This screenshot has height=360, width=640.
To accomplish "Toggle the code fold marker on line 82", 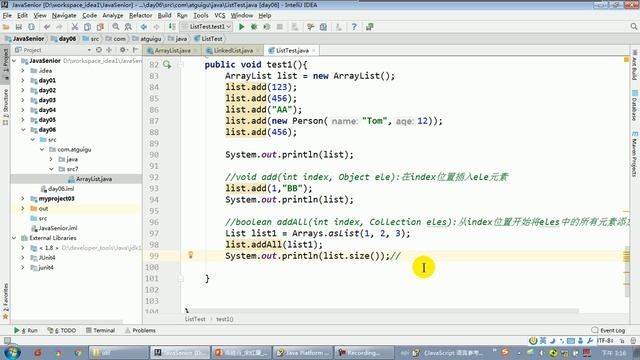I will (x=180, y=64).
